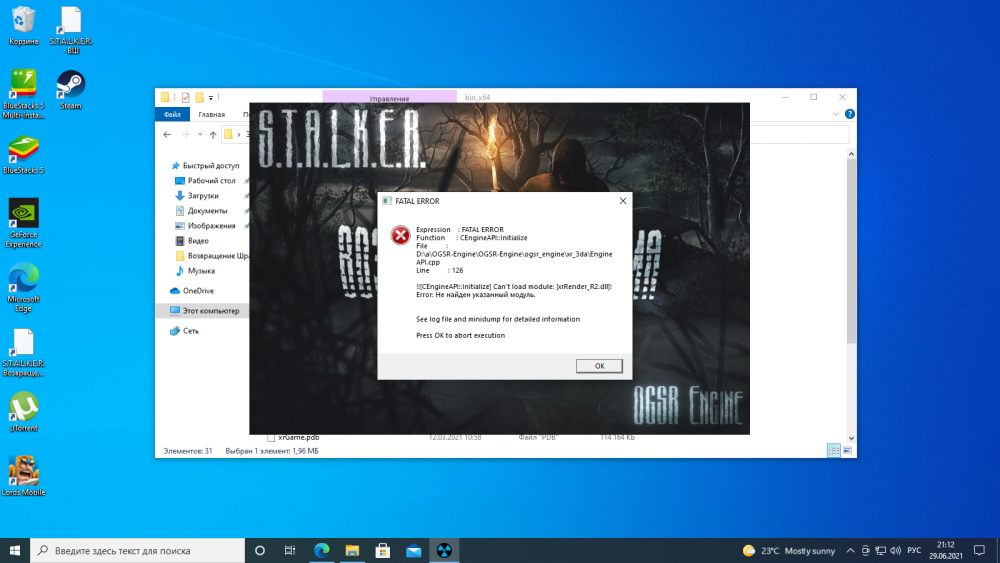This screenshot has height=563, width=1000.
Task: Launch BlueStacks 5 Multi-Instance Manager
Action: pos(23,85)
